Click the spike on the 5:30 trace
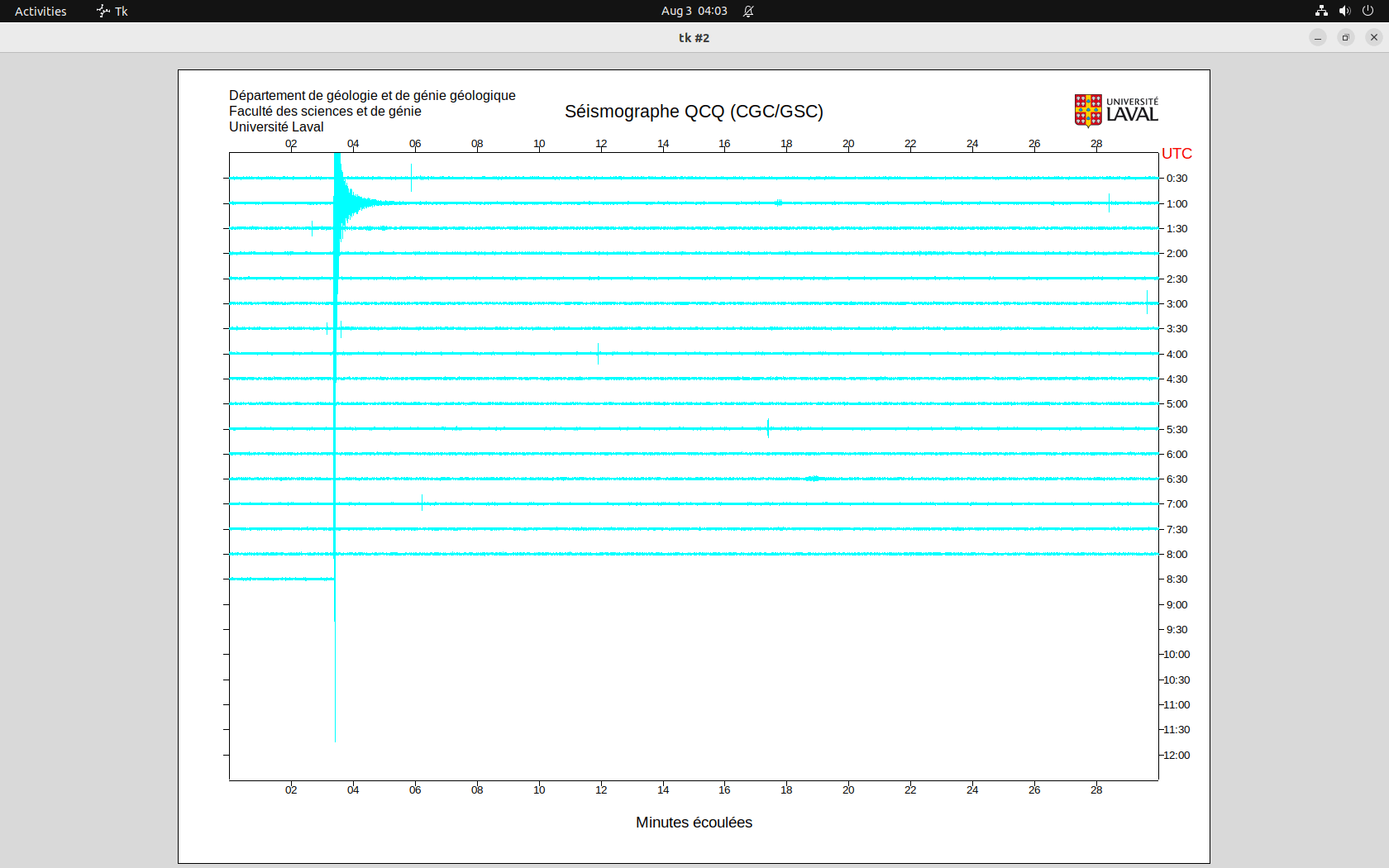 pyautogui.click(x=768, y=428)
